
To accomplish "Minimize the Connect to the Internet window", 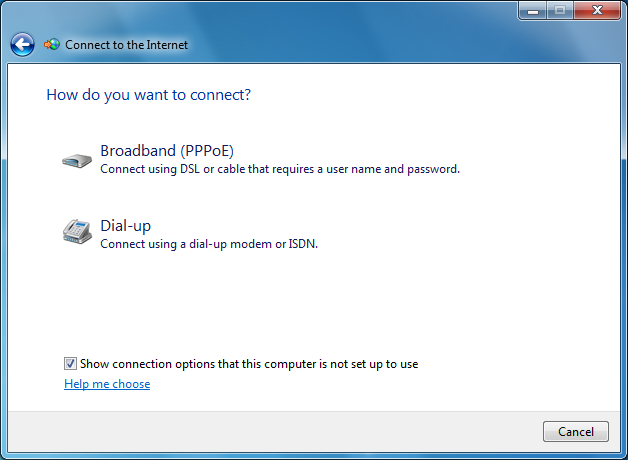I will coord(532,11).
